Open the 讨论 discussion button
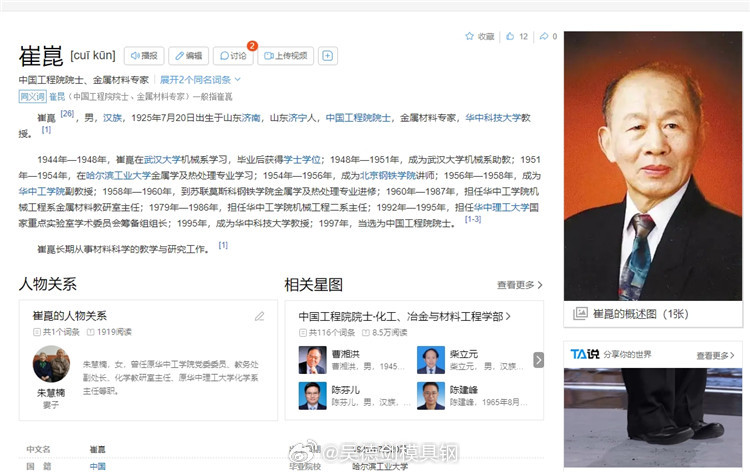The width and height of the screenshot is (750, 472). click(x=232, y=56)
